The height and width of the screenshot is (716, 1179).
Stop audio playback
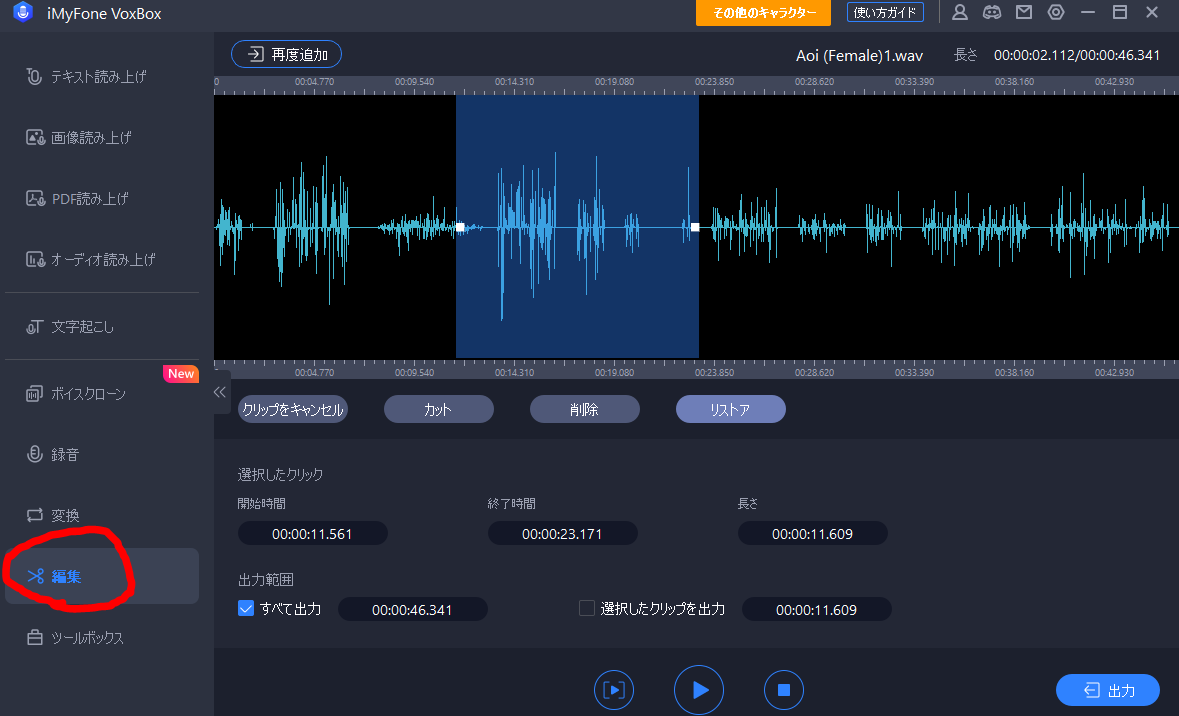point(783,690)
